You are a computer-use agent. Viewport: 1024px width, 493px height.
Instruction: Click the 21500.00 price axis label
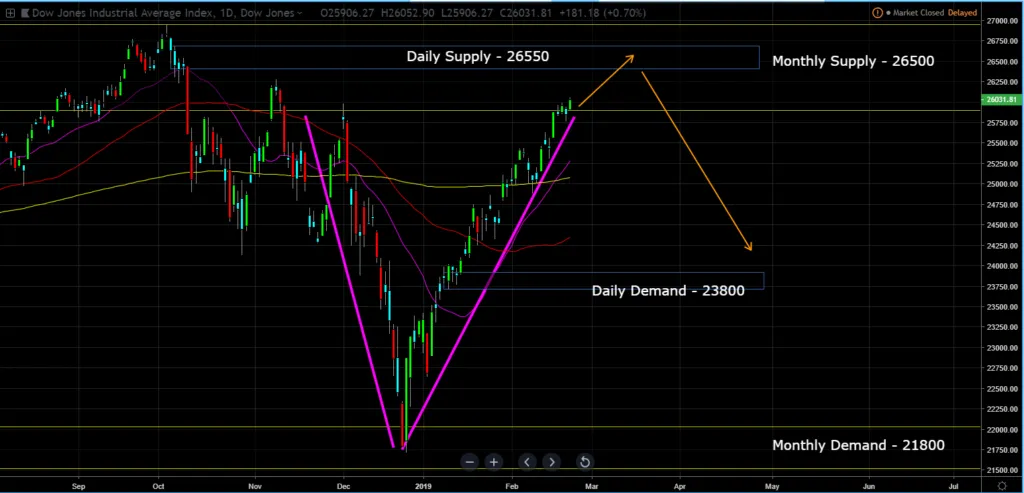1002,470
